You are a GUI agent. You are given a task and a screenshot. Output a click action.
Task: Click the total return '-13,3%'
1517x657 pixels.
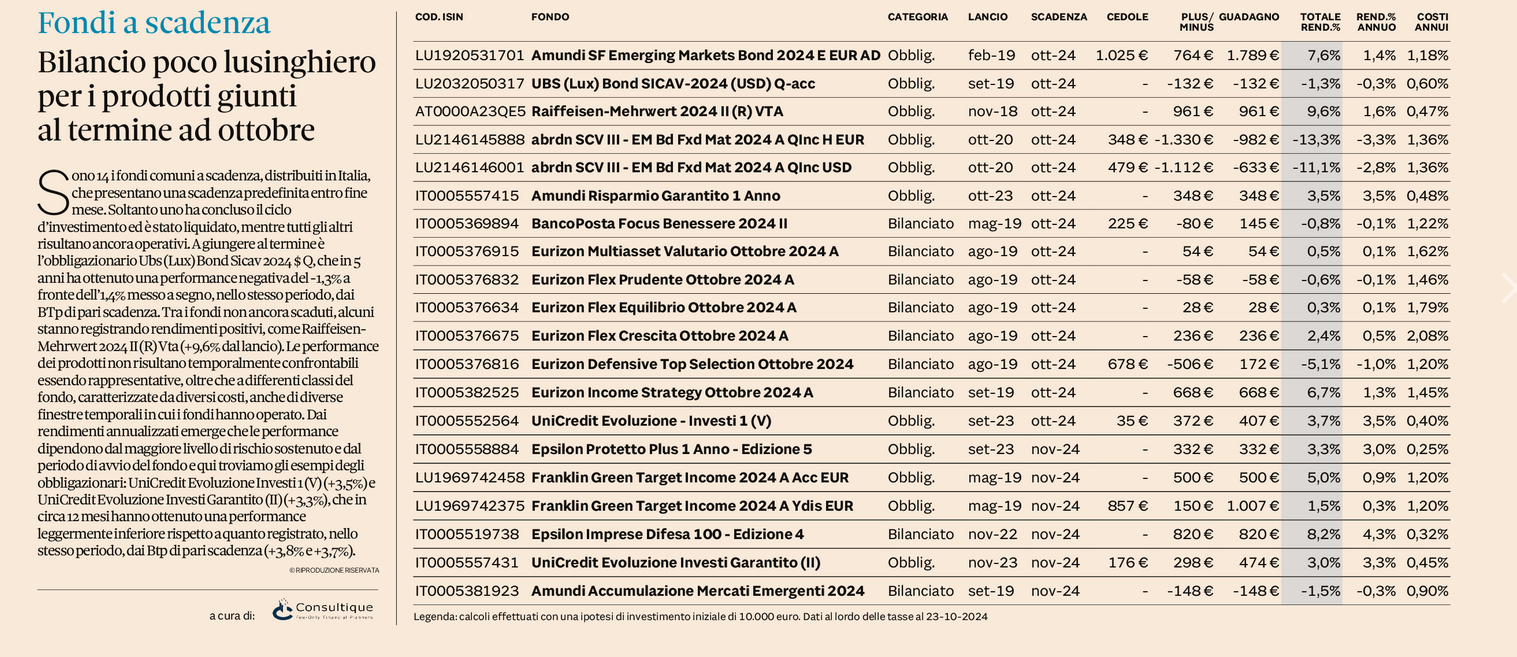pyautogui.click(x=1316, y=140)
